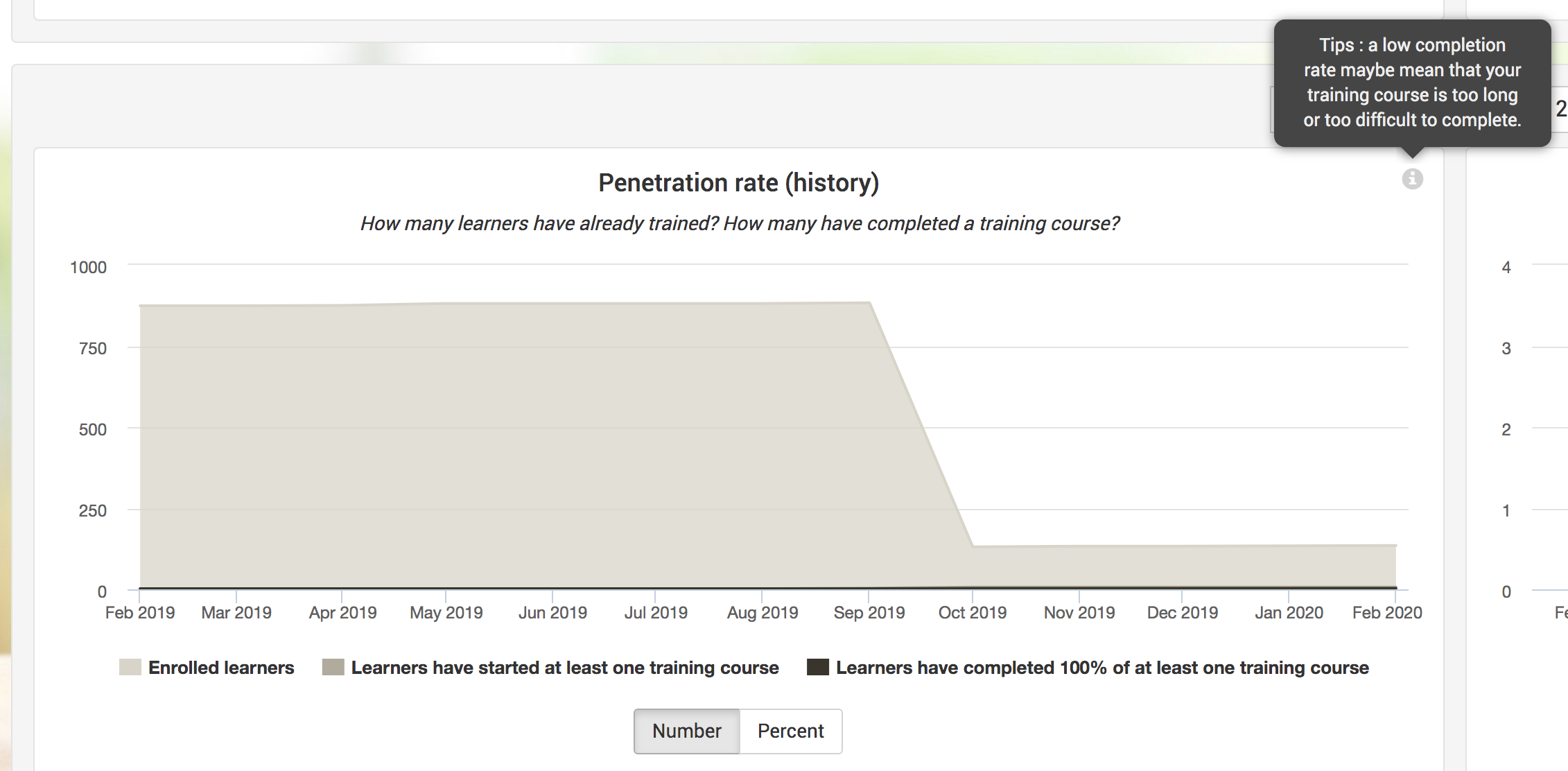This screenshot has height=771, width=1568.
Task: Click the Jan 2020 axis label
Action: [x=1289, y=613]
